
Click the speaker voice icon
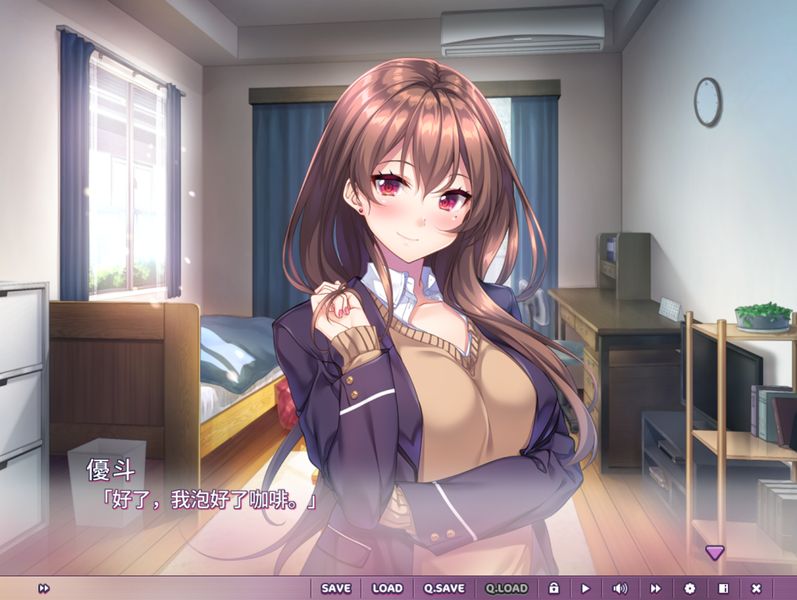[620, 588]
